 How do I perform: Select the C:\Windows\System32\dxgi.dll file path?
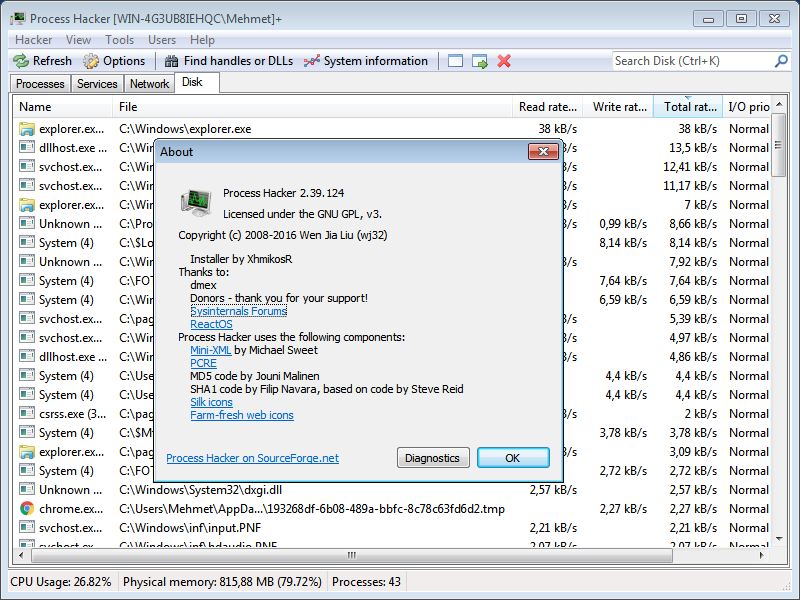pos(201,490)
